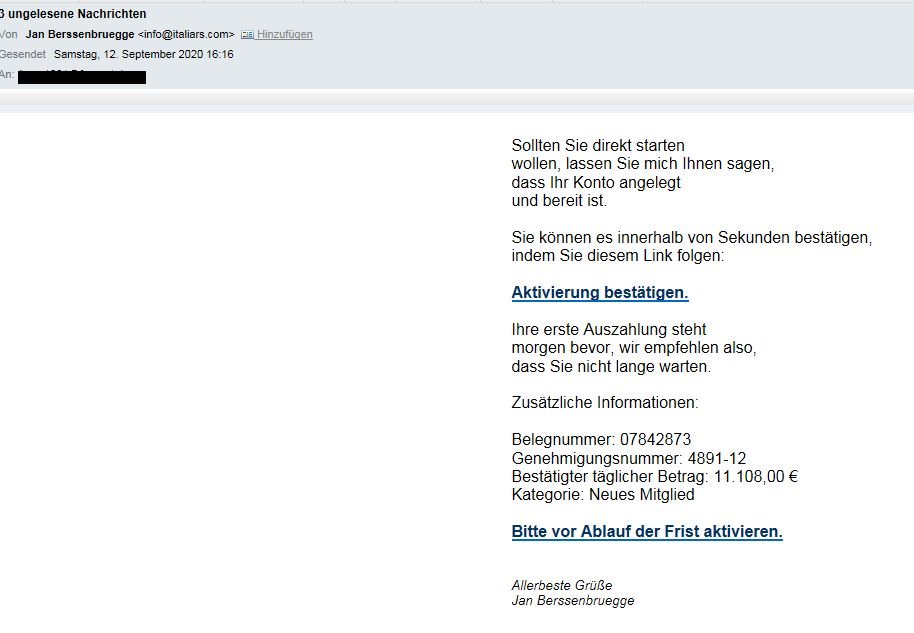Click the 'Gesendet' header label

pos(23,54)
